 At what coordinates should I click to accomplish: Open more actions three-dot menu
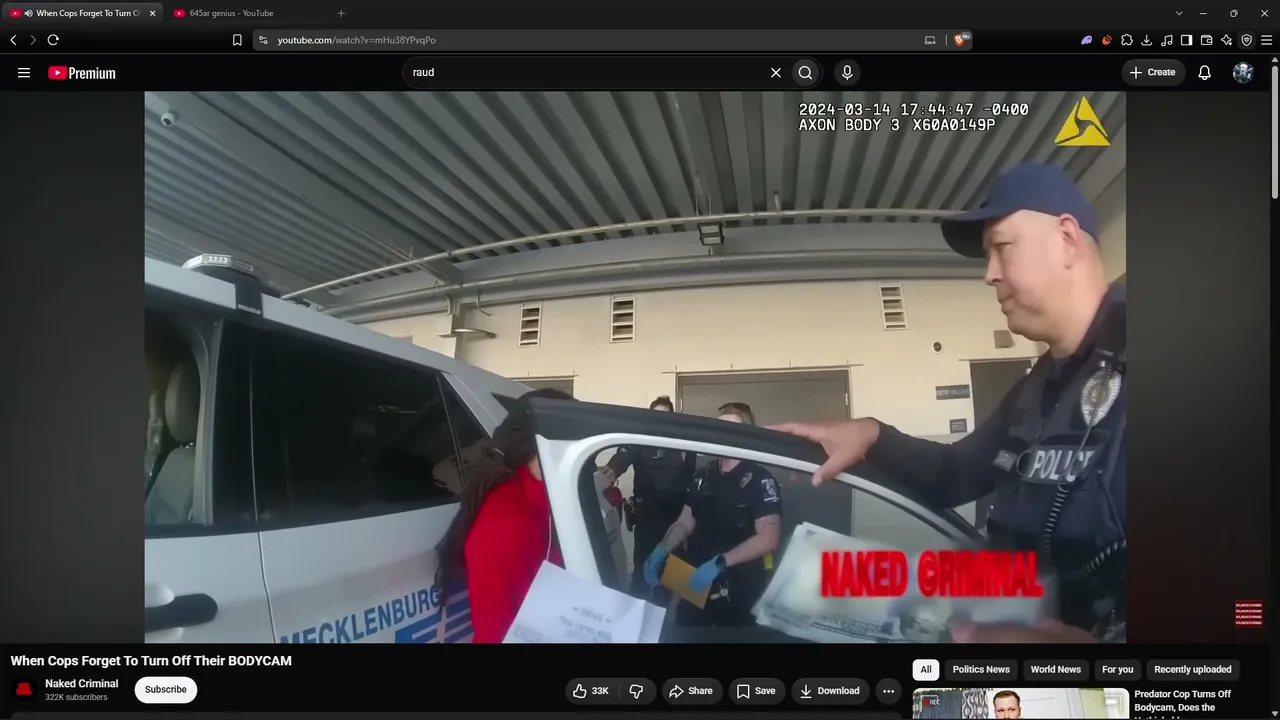tap(888, 691)
